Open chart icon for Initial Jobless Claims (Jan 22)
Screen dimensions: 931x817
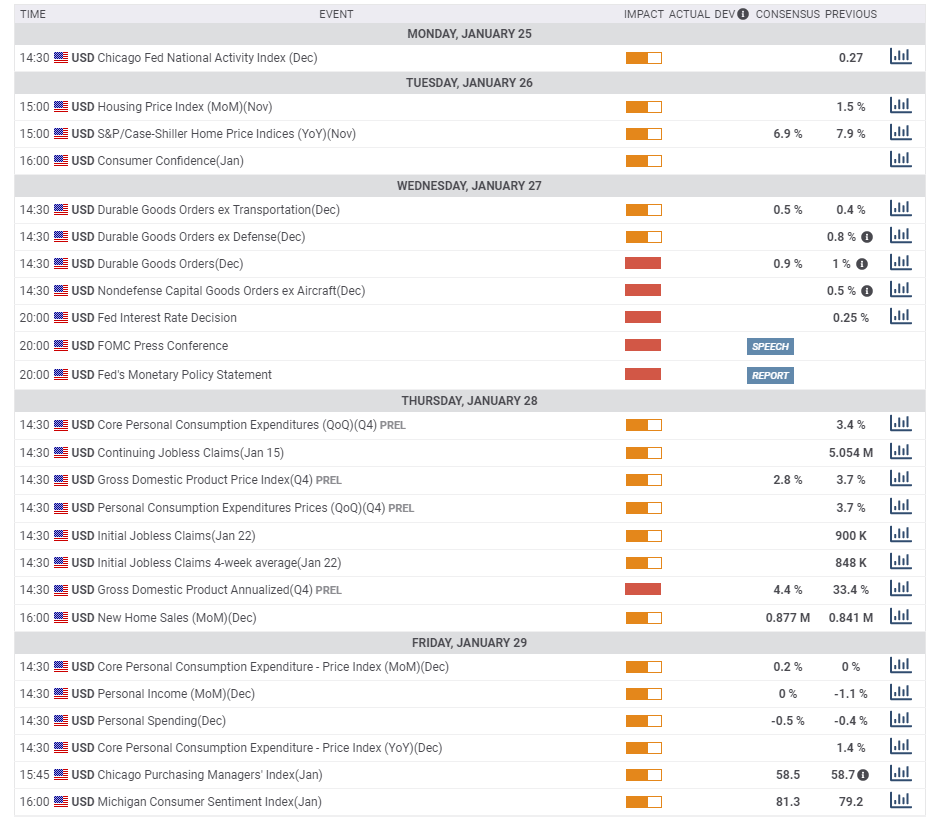(x=900, y=535)
